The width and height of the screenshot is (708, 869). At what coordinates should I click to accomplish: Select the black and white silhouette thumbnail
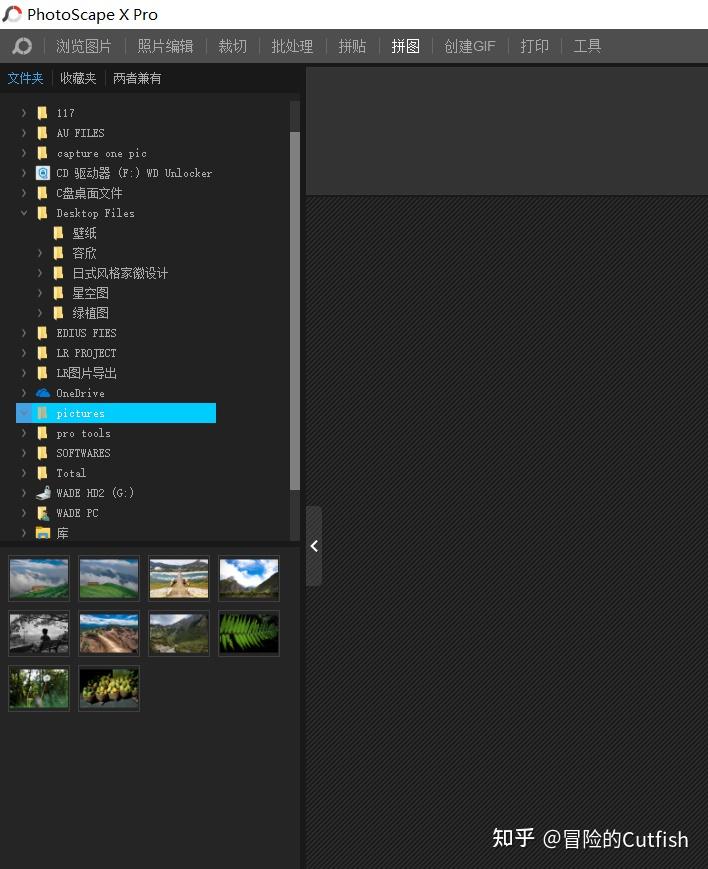point(39,633)
